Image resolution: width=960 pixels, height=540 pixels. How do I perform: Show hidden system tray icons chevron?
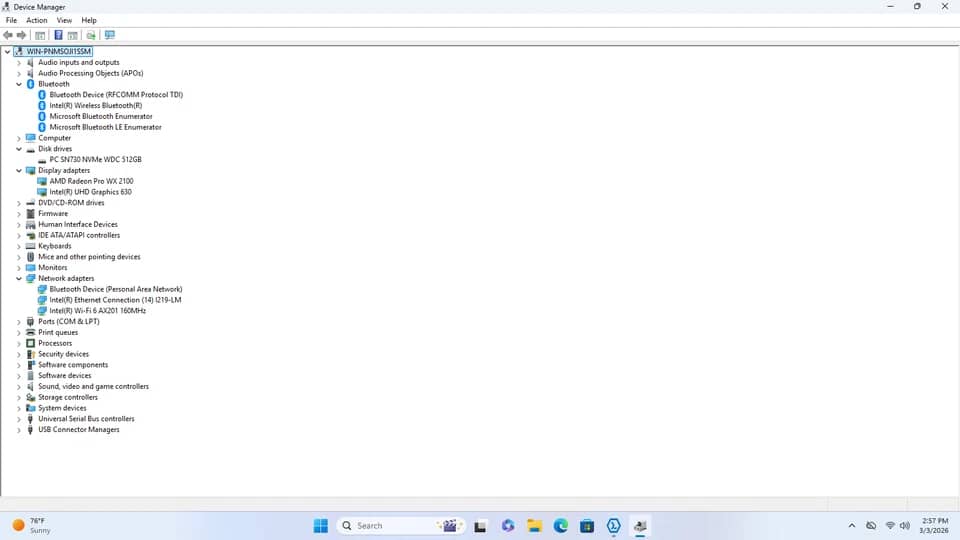(852, 526)
